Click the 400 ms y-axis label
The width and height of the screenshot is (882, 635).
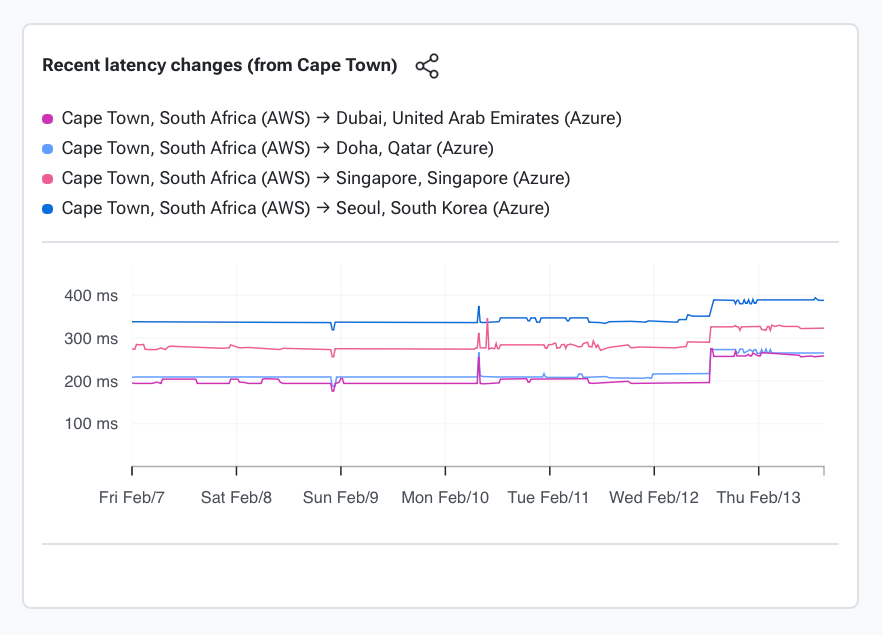pyautogui.click(x=92, y=296)
